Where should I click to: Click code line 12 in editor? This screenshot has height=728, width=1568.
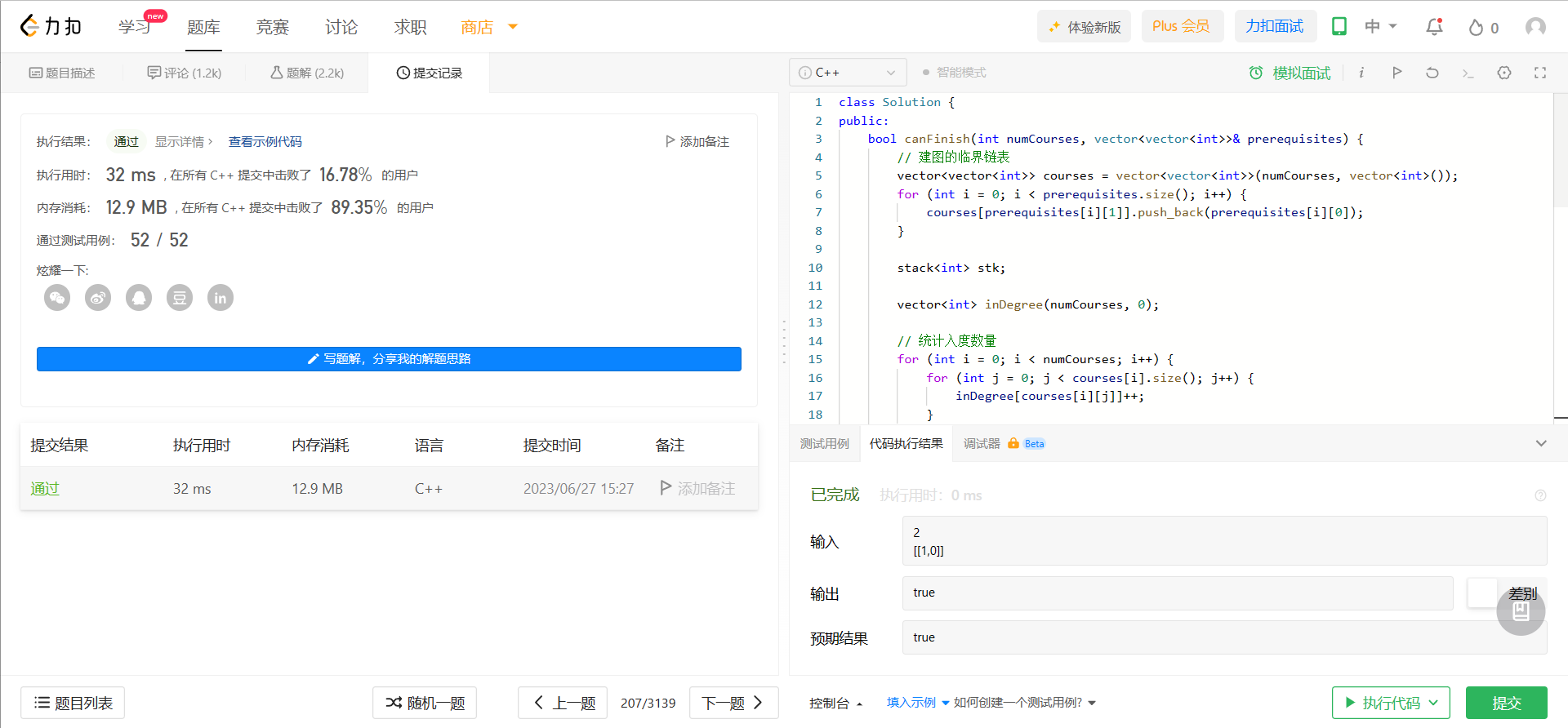[1027, 304]
